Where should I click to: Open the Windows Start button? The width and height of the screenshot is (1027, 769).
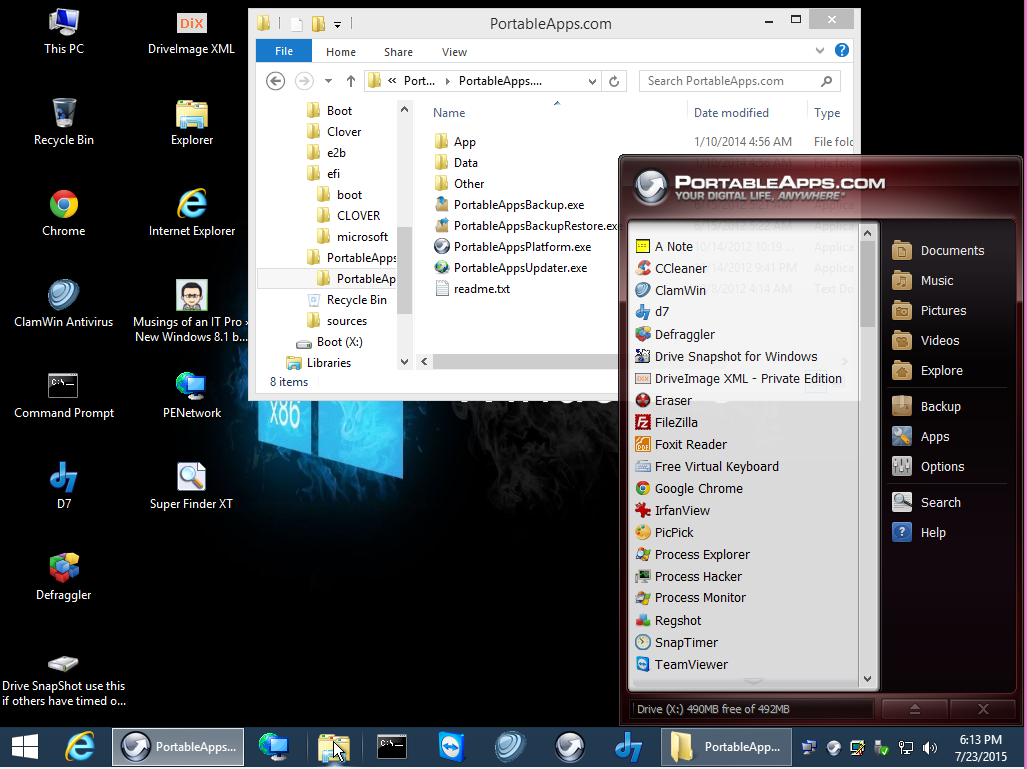25,747
